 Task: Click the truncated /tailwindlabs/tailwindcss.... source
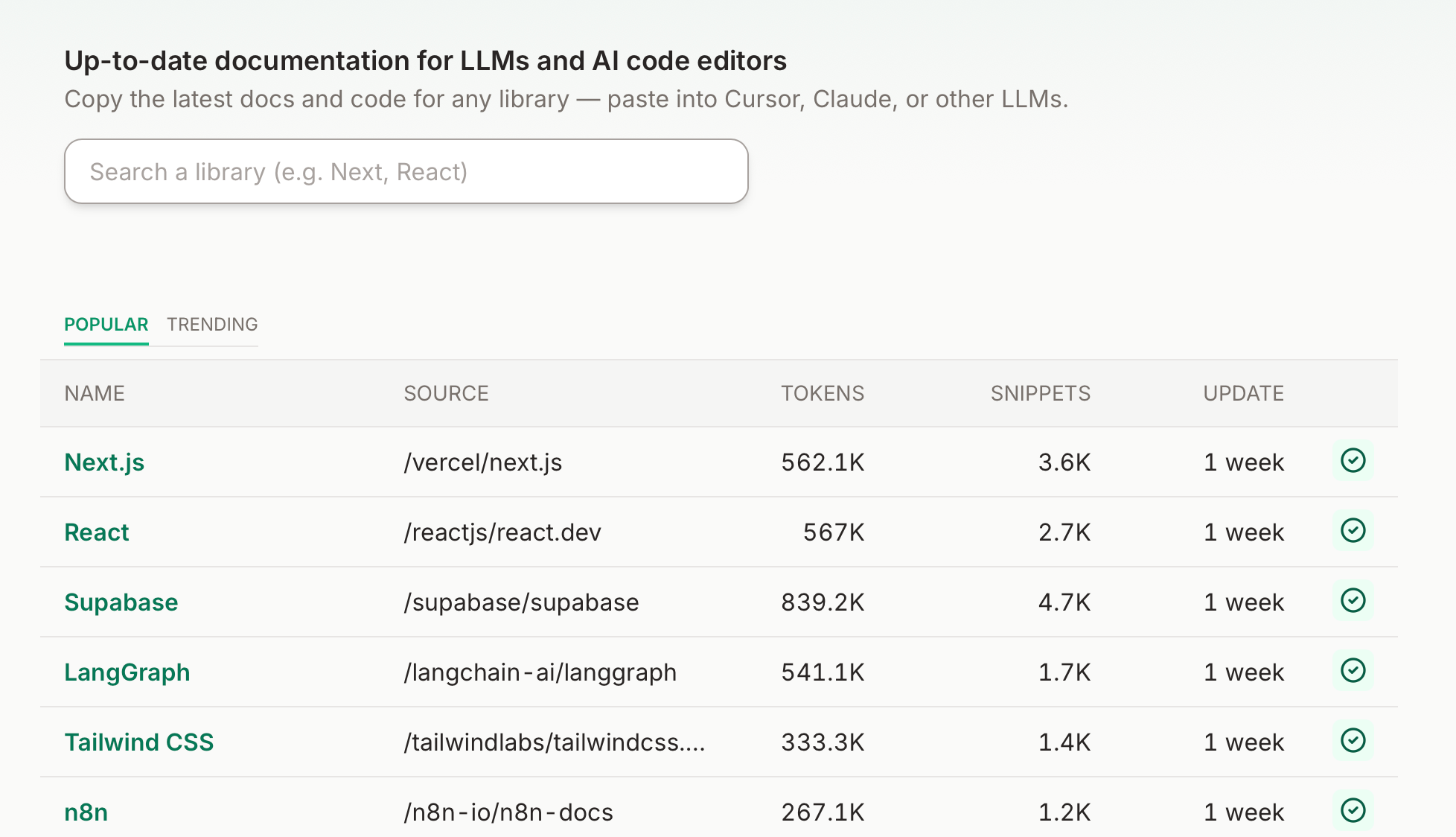coord(555,742)
